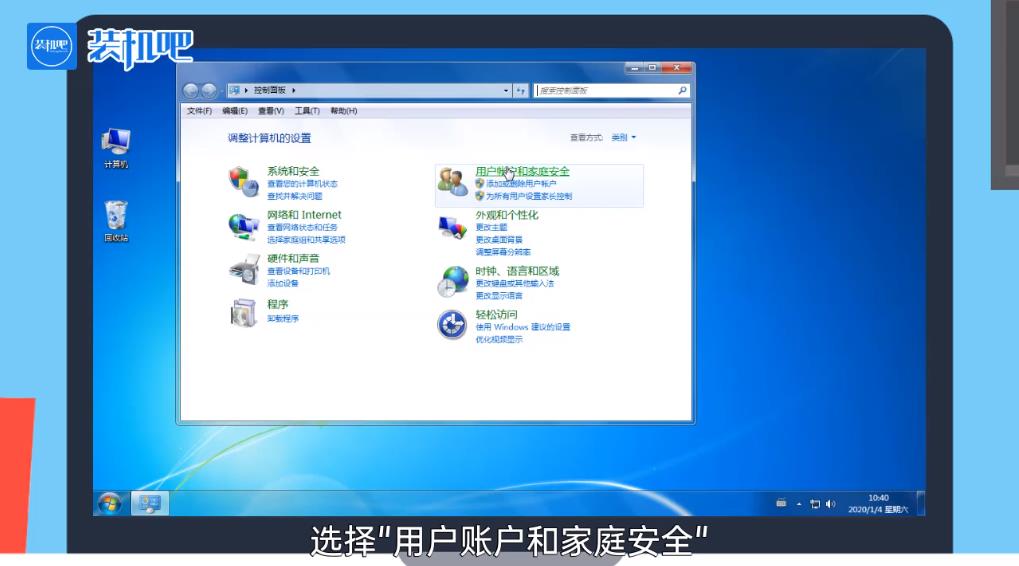Click the 控制面板 breadcrumb in address bar
This screenshot has height=566, width=1019.
(x=270, y=90)
